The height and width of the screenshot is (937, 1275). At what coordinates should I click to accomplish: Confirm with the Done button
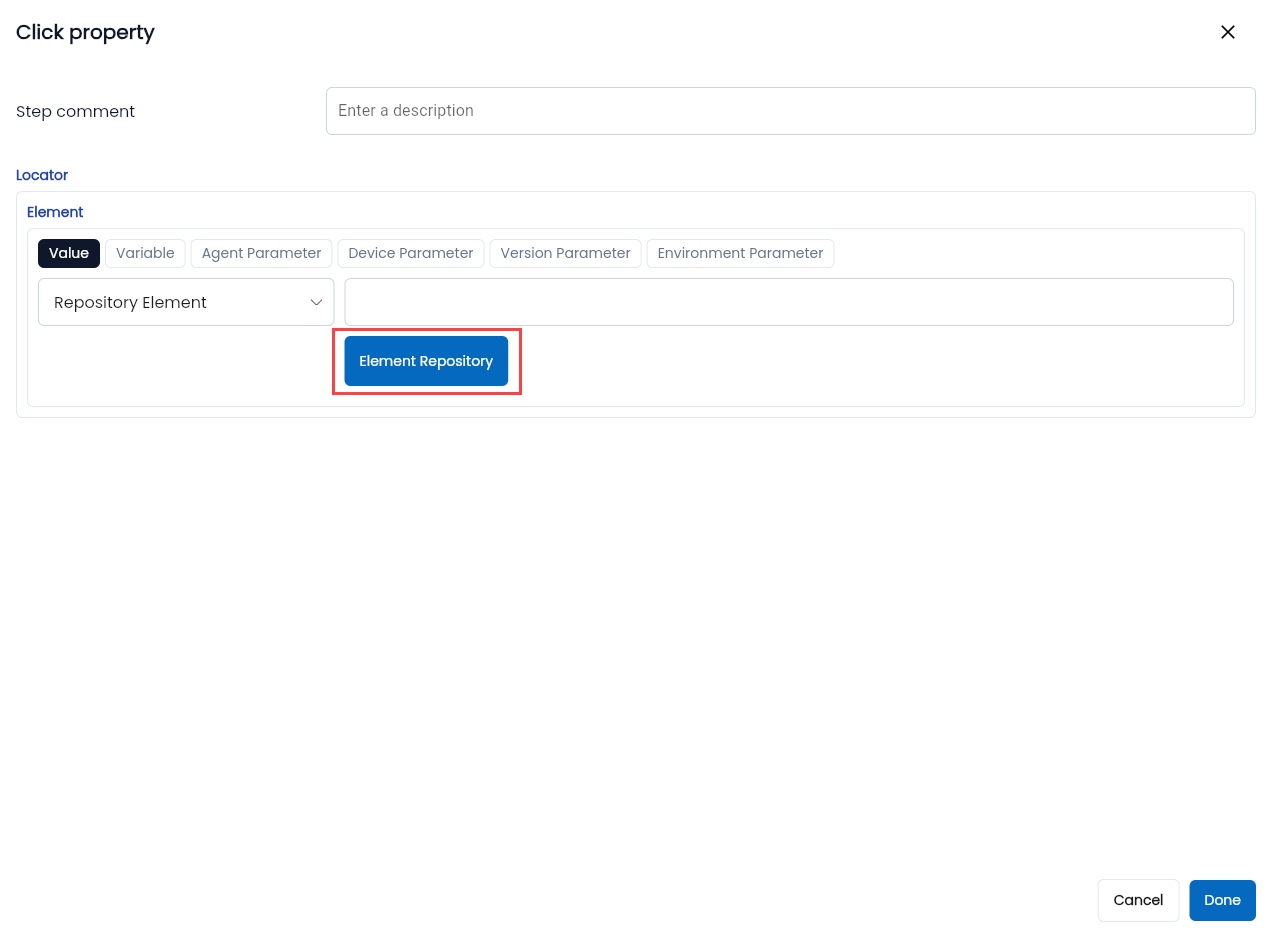[1222, 900]
